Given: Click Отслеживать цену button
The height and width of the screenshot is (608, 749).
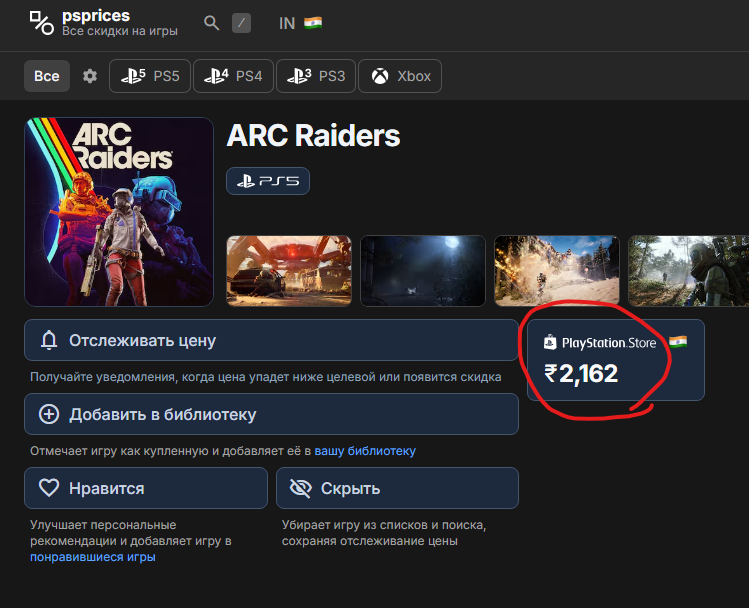Looking at the screenshot, I should tap(271, 340).
